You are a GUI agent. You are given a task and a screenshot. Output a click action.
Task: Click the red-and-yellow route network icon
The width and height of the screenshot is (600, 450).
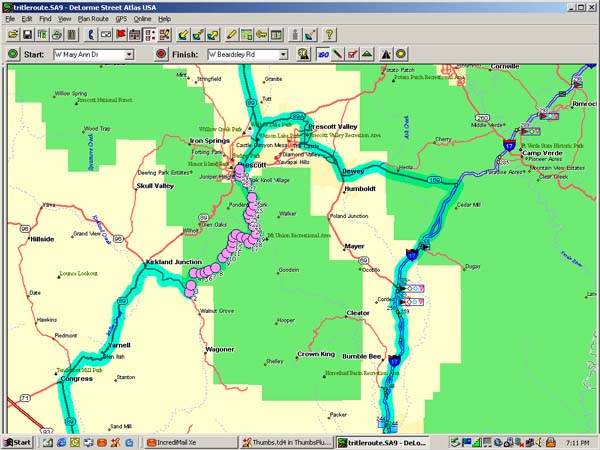(165, 35)
